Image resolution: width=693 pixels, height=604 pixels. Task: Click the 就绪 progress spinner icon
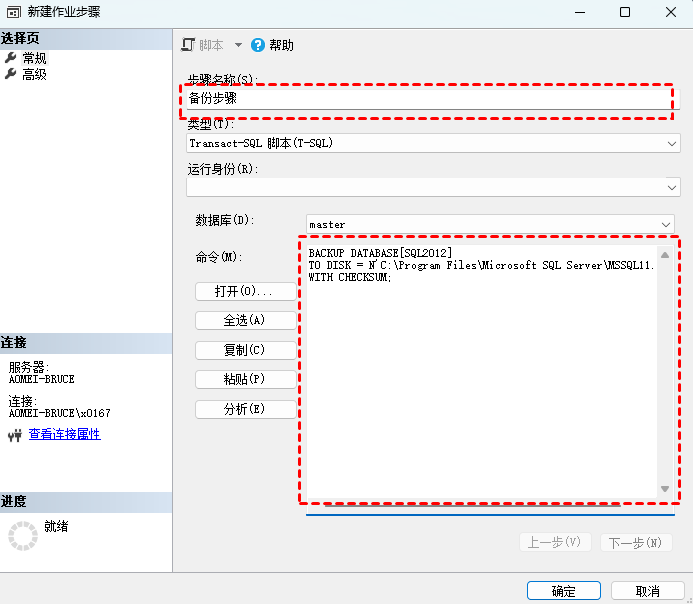coord(23,536)
